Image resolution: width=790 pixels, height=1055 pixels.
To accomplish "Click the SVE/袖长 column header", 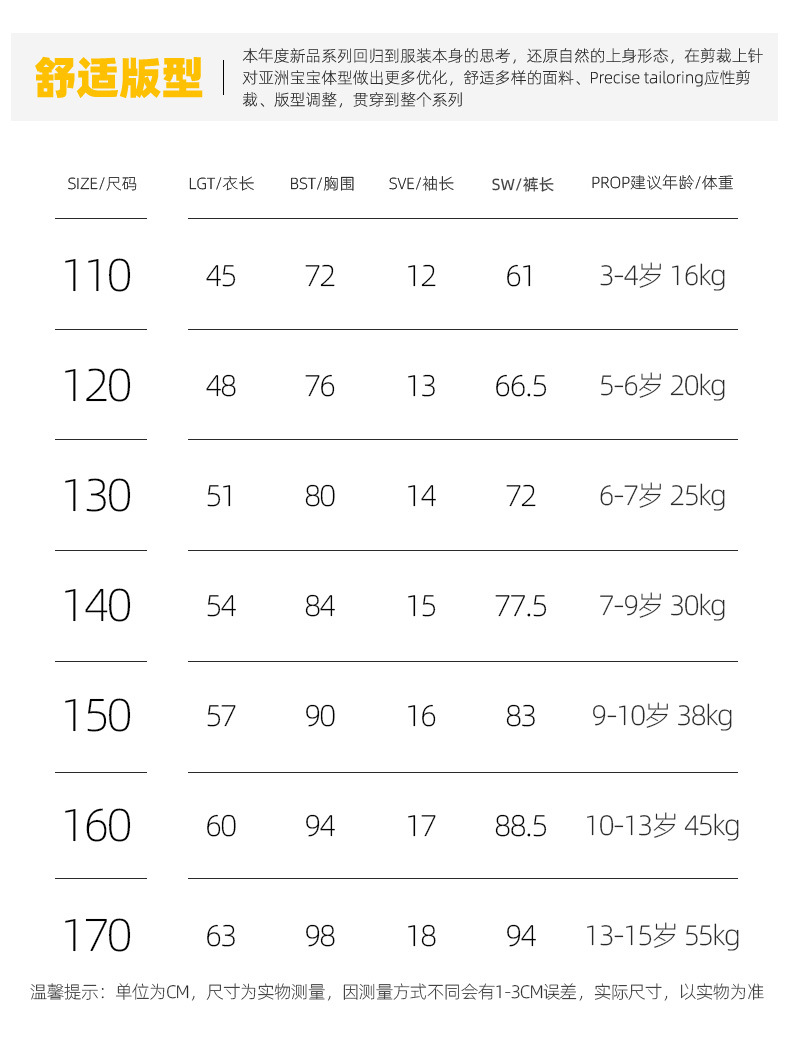I will click(x=421, y=184).
